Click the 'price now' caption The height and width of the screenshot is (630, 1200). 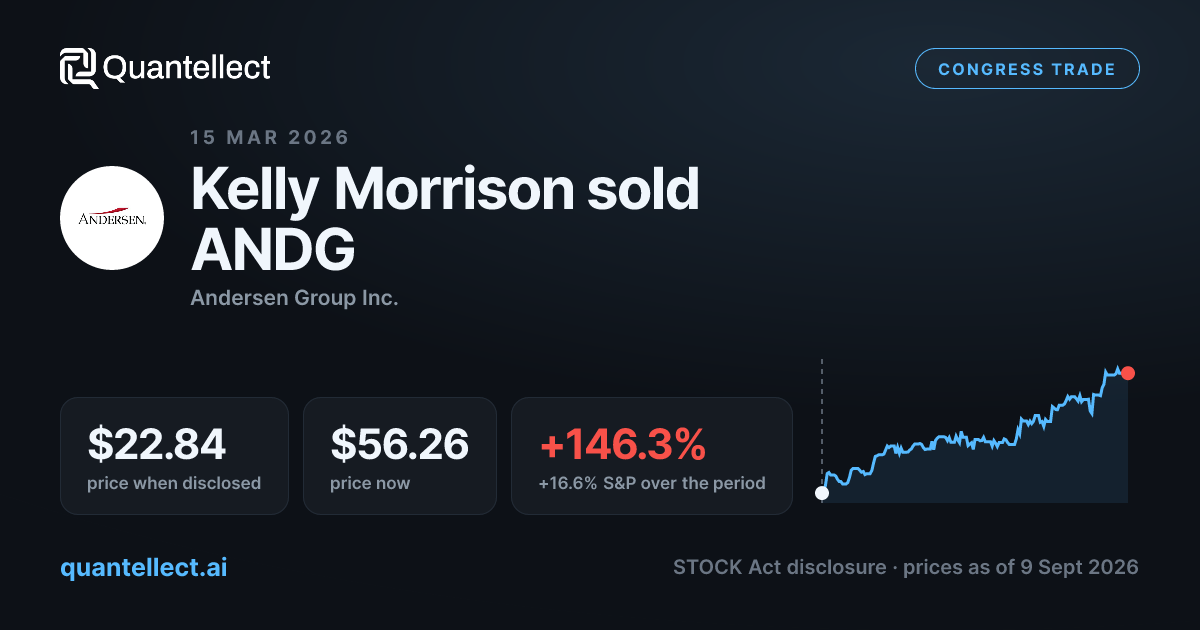click(370, 483)
